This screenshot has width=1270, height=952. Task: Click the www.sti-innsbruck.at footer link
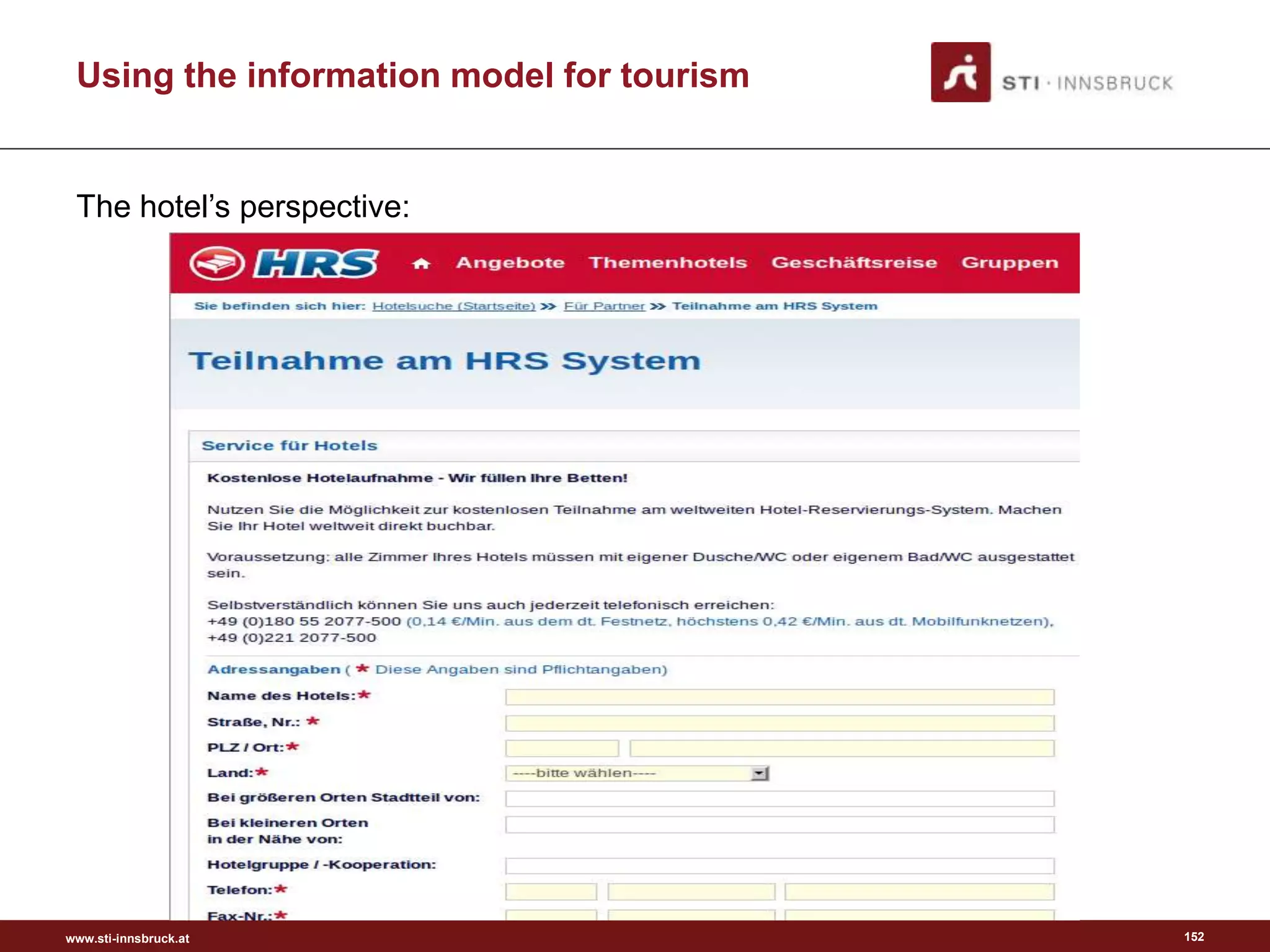[128, 938]
